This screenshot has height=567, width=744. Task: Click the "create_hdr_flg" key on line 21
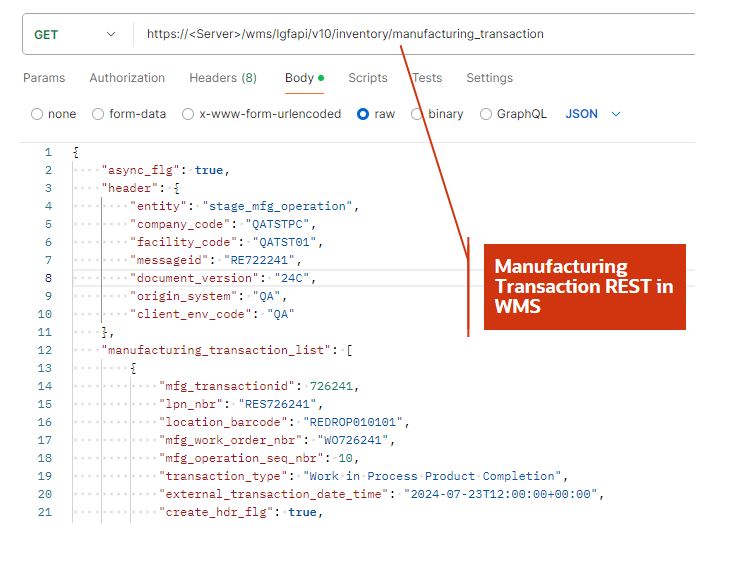coord(216,513)
